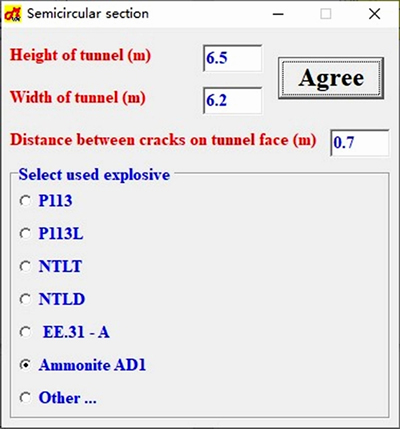Click the Width of tunnel (m) label
Viewport: 400px width, 429px height.
78,97
